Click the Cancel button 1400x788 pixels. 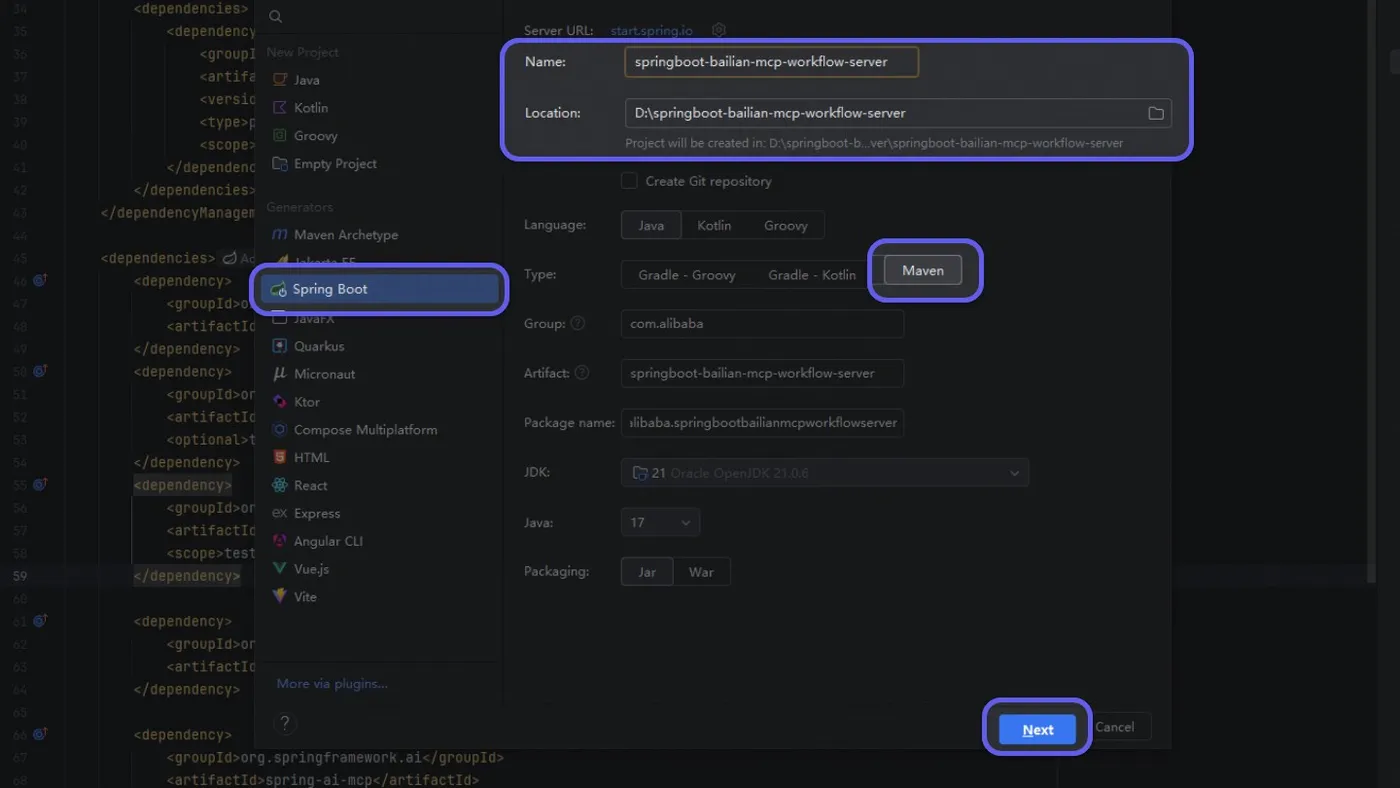[1116, 727]
